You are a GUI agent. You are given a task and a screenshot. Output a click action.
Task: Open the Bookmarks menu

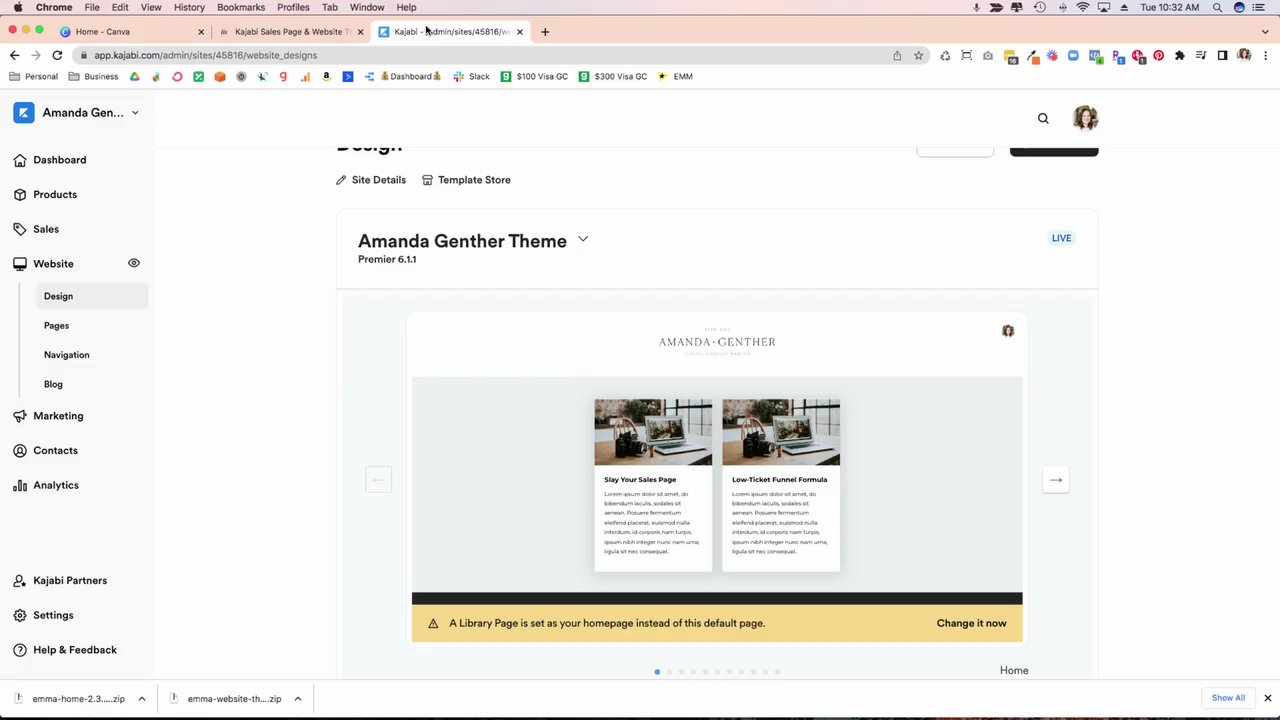point(241,7)
